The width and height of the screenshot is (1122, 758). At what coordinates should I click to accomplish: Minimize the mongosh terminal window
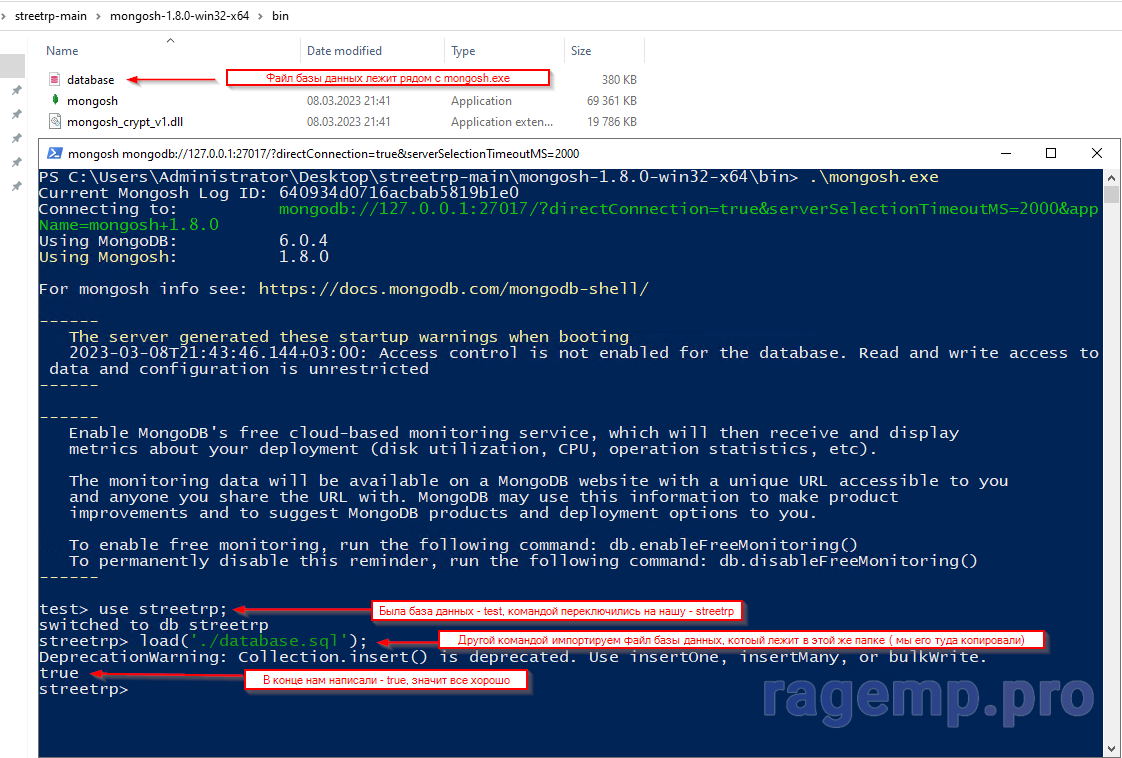click(x=1006, y=153)
